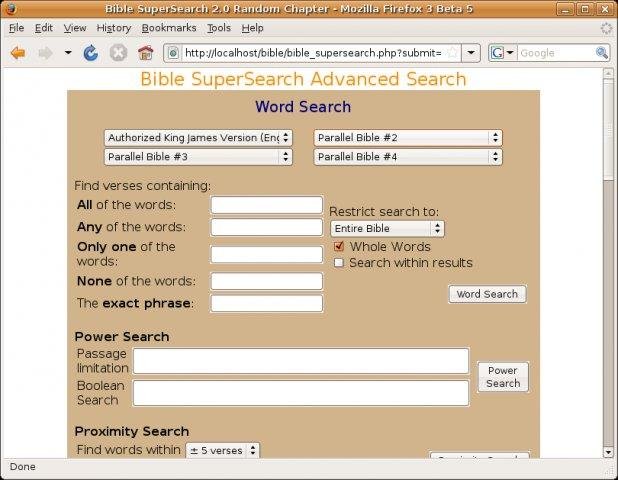Screen dimensions: 618x480
Task: Open the File menu
Action: coord(16,28)
